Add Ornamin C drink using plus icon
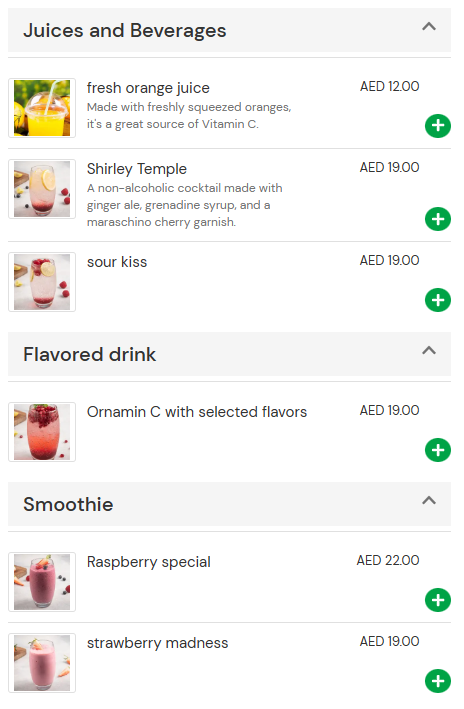This screenshot has height=709, width=464. (x=437, y=450)
